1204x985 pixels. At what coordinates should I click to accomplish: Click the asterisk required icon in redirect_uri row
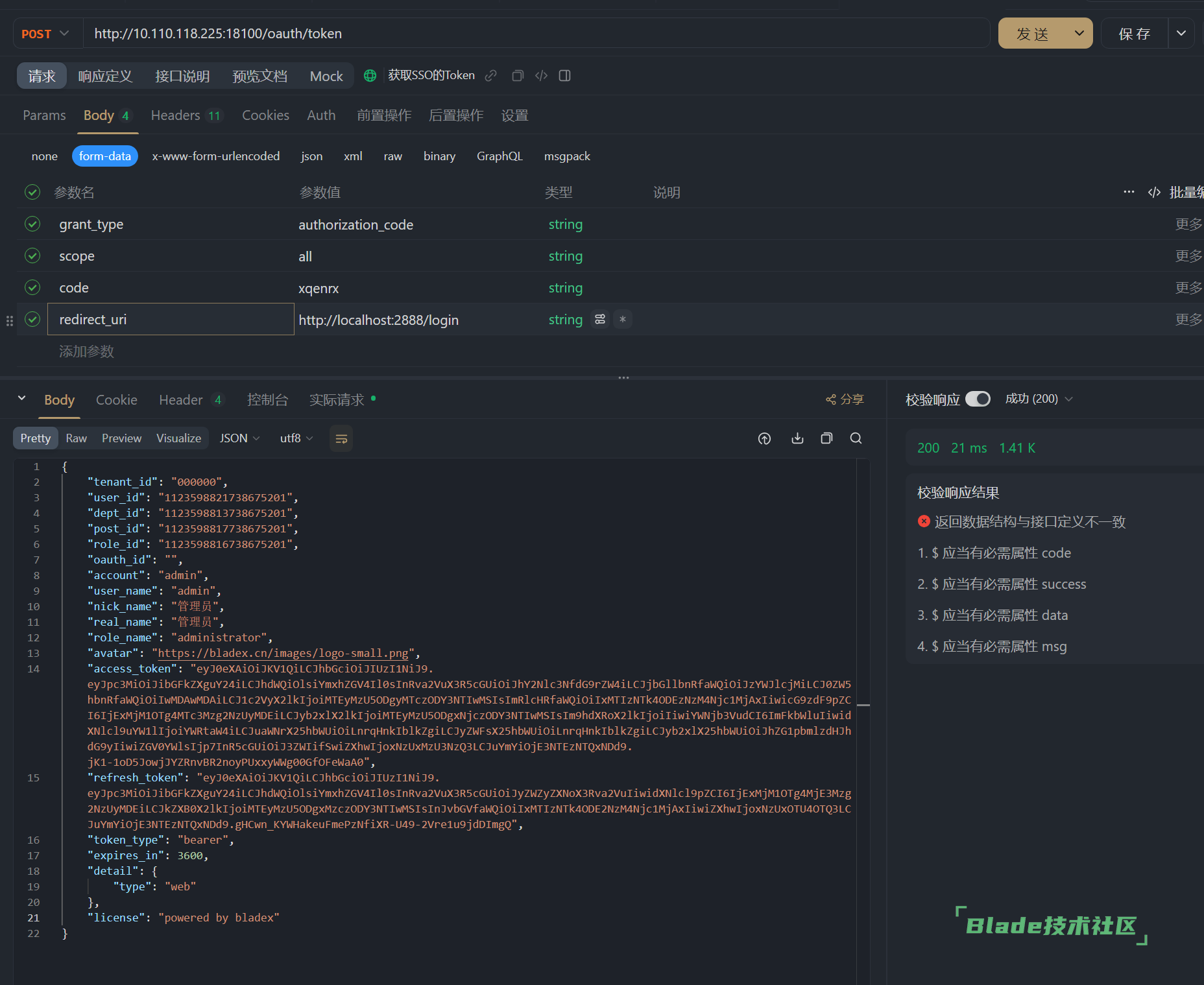[x=623, y=319]
